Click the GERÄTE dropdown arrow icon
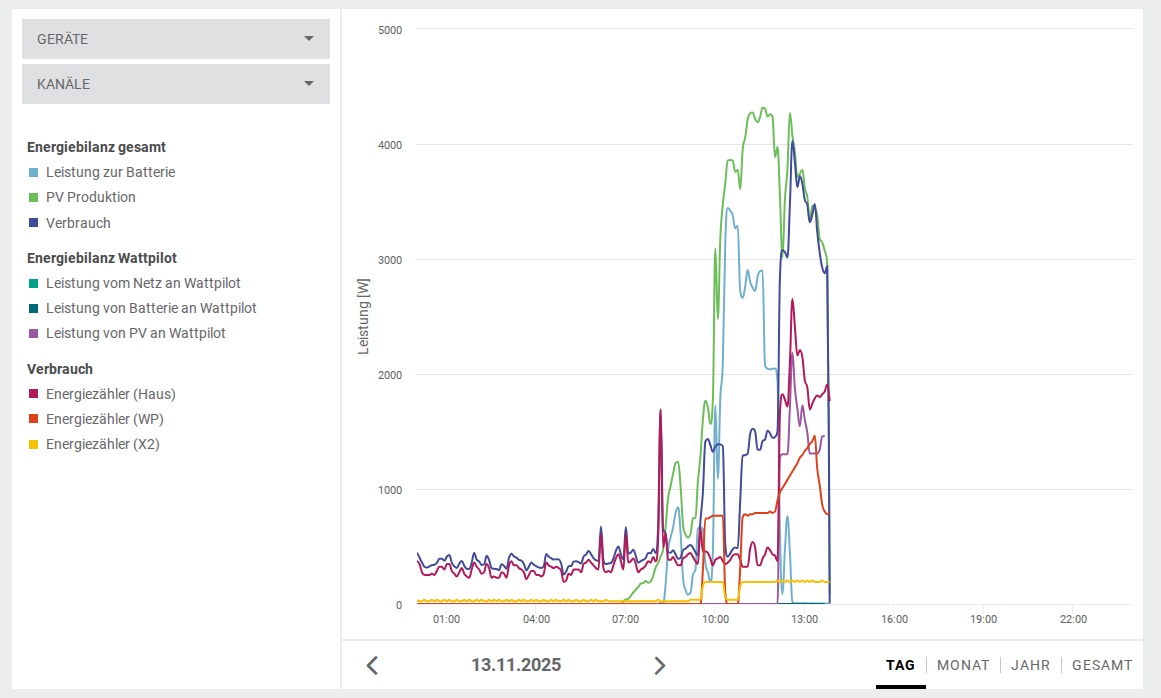1161x698 pixels. pyautogui.click(x=309, y=39)
